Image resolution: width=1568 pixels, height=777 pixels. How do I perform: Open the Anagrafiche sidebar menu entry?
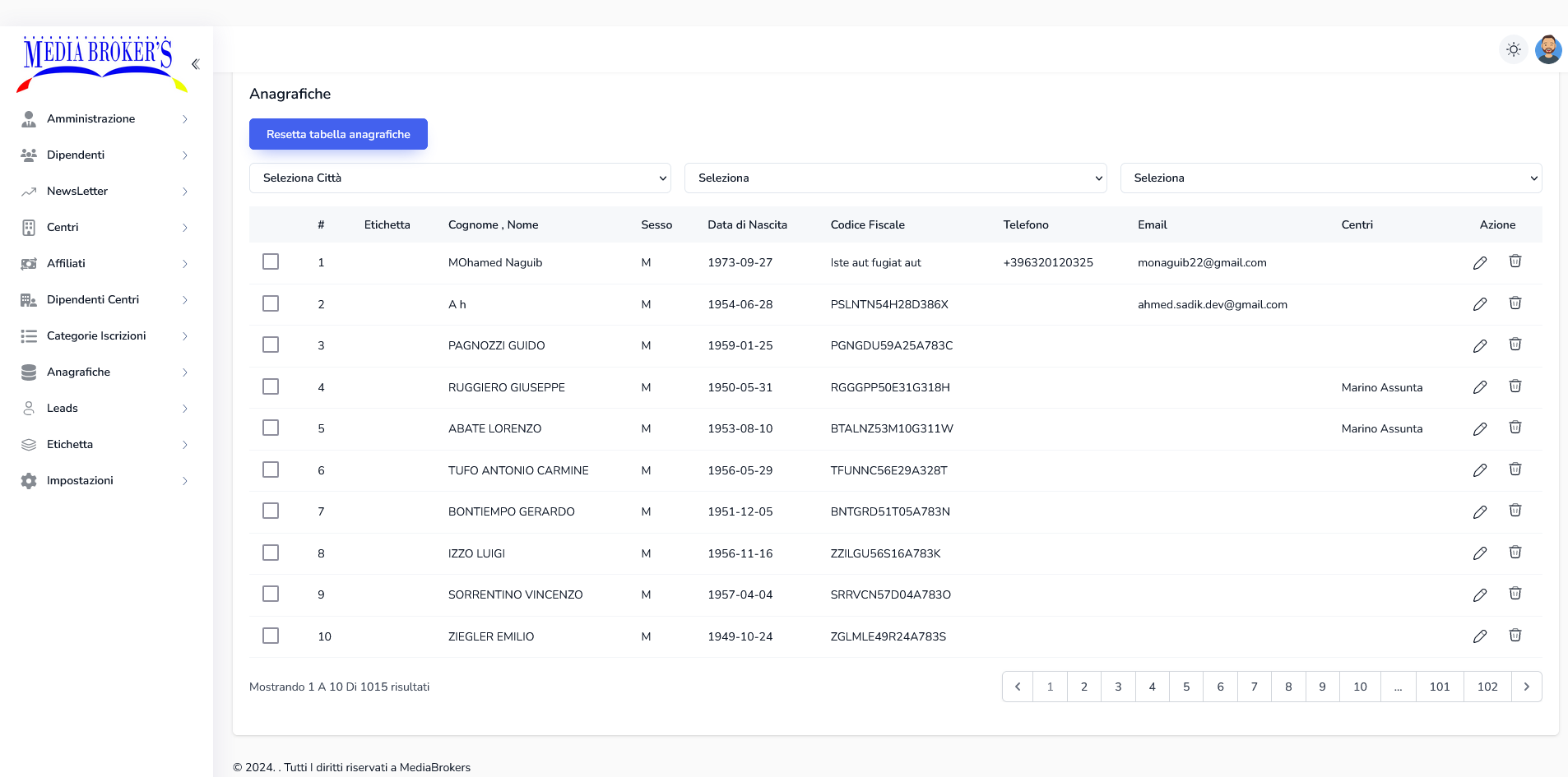80,372
